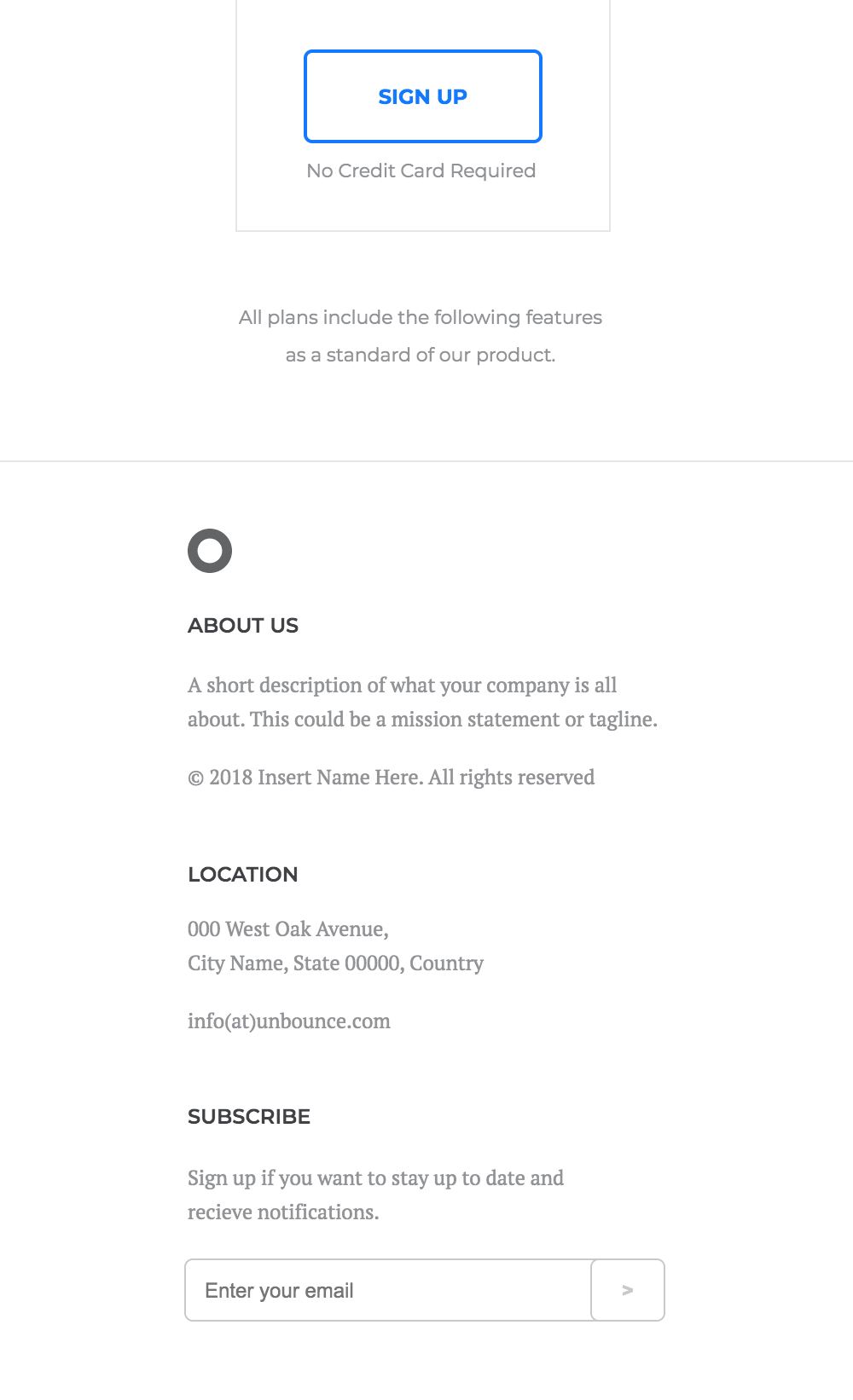Screen dimensions: 853x1400
Task: Click the gray ring logo above About Us
Action: [x=209, y=551]
